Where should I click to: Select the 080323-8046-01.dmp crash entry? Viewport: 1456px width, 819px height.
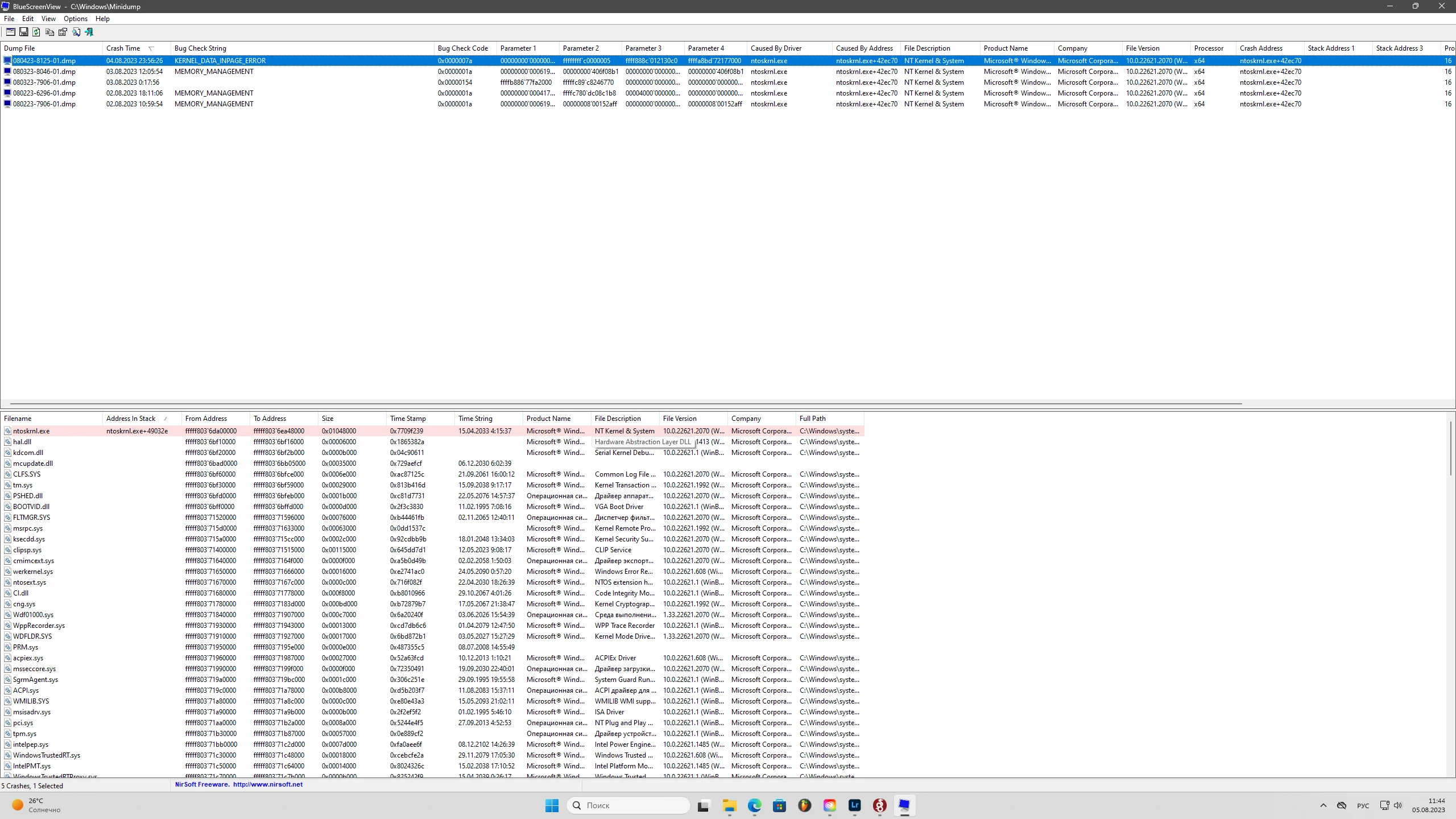click(44, 72)
